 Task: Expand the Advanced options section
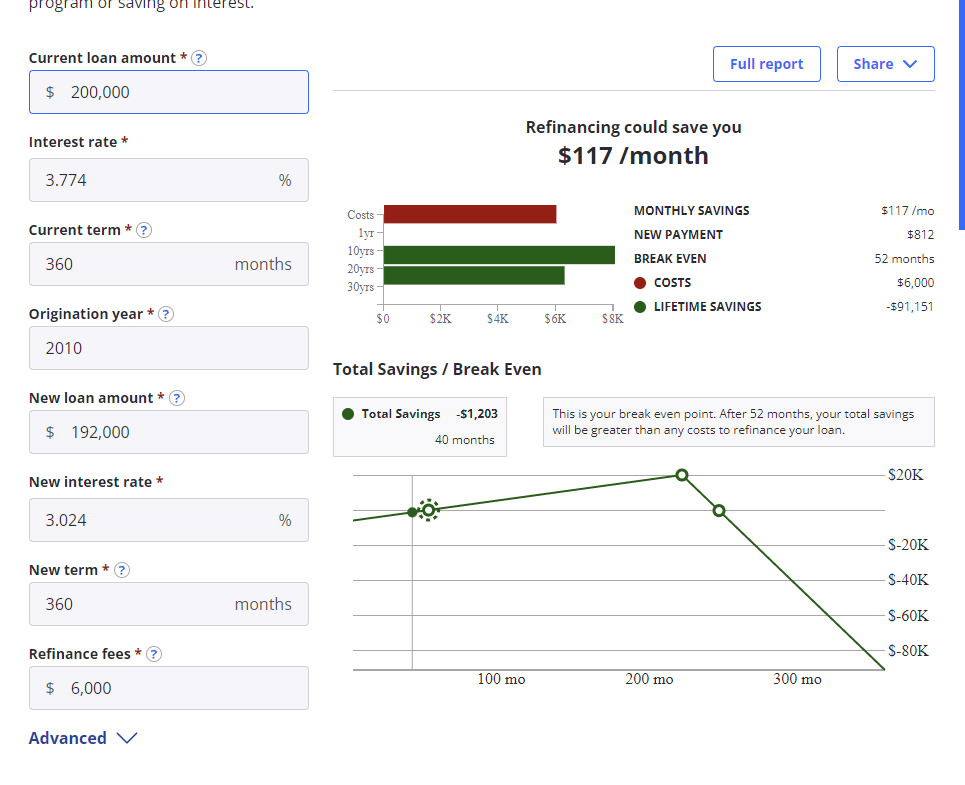click(83, 738)
